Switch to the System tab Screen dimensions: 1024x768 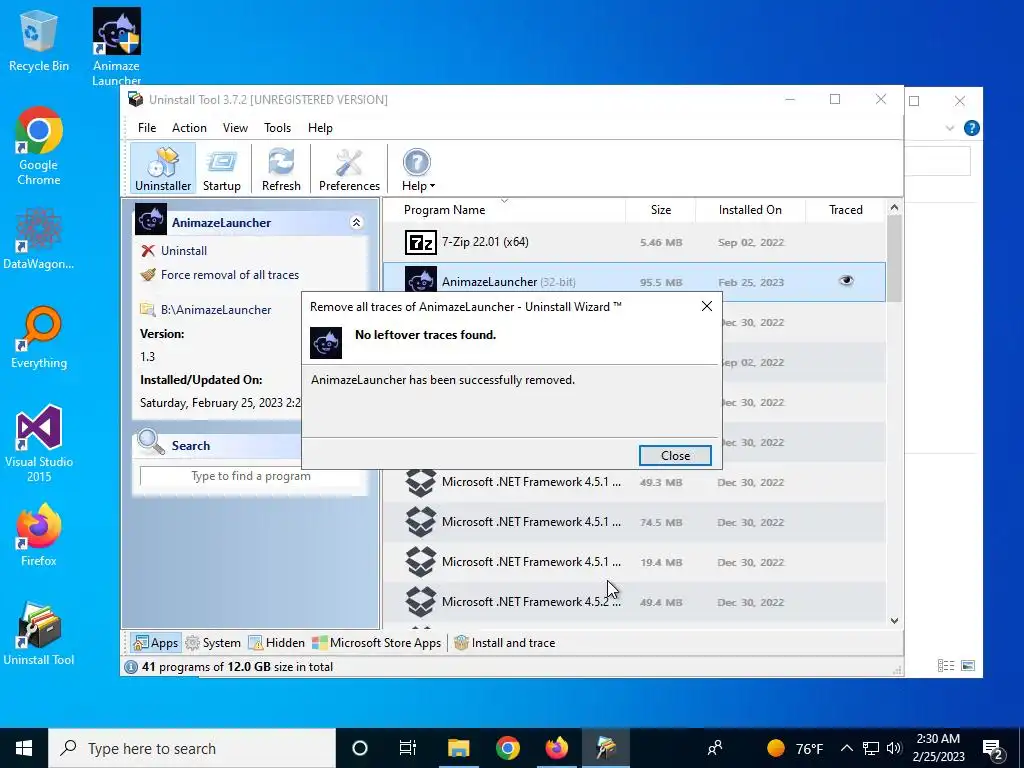[213, 643]
